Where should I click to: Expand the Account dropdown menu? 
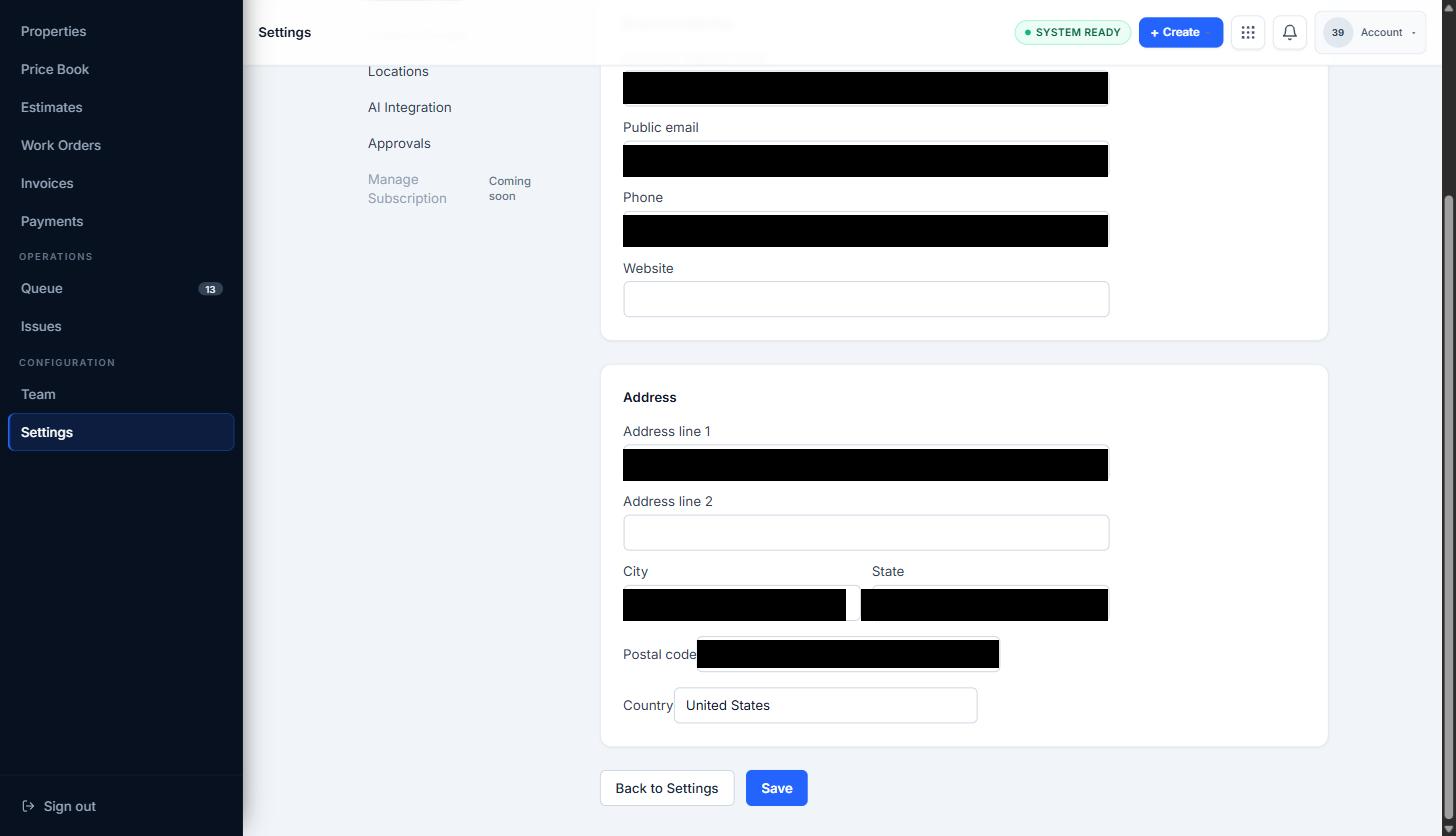click(x=1370, y=32)
